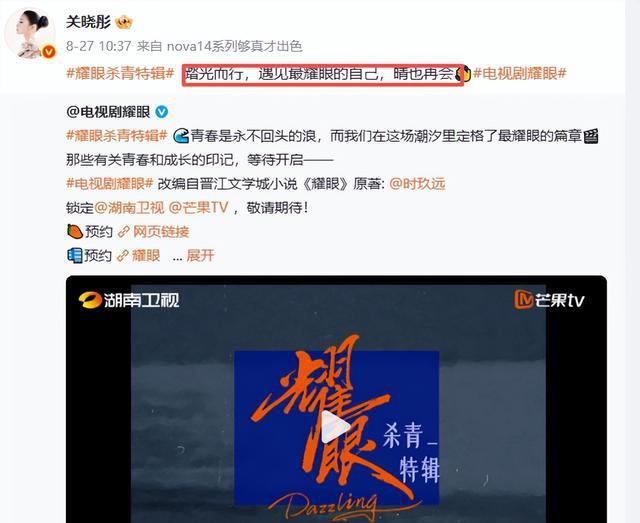
Task: Click the blue TV icon beside second 预约
Action: click(74, 256)
